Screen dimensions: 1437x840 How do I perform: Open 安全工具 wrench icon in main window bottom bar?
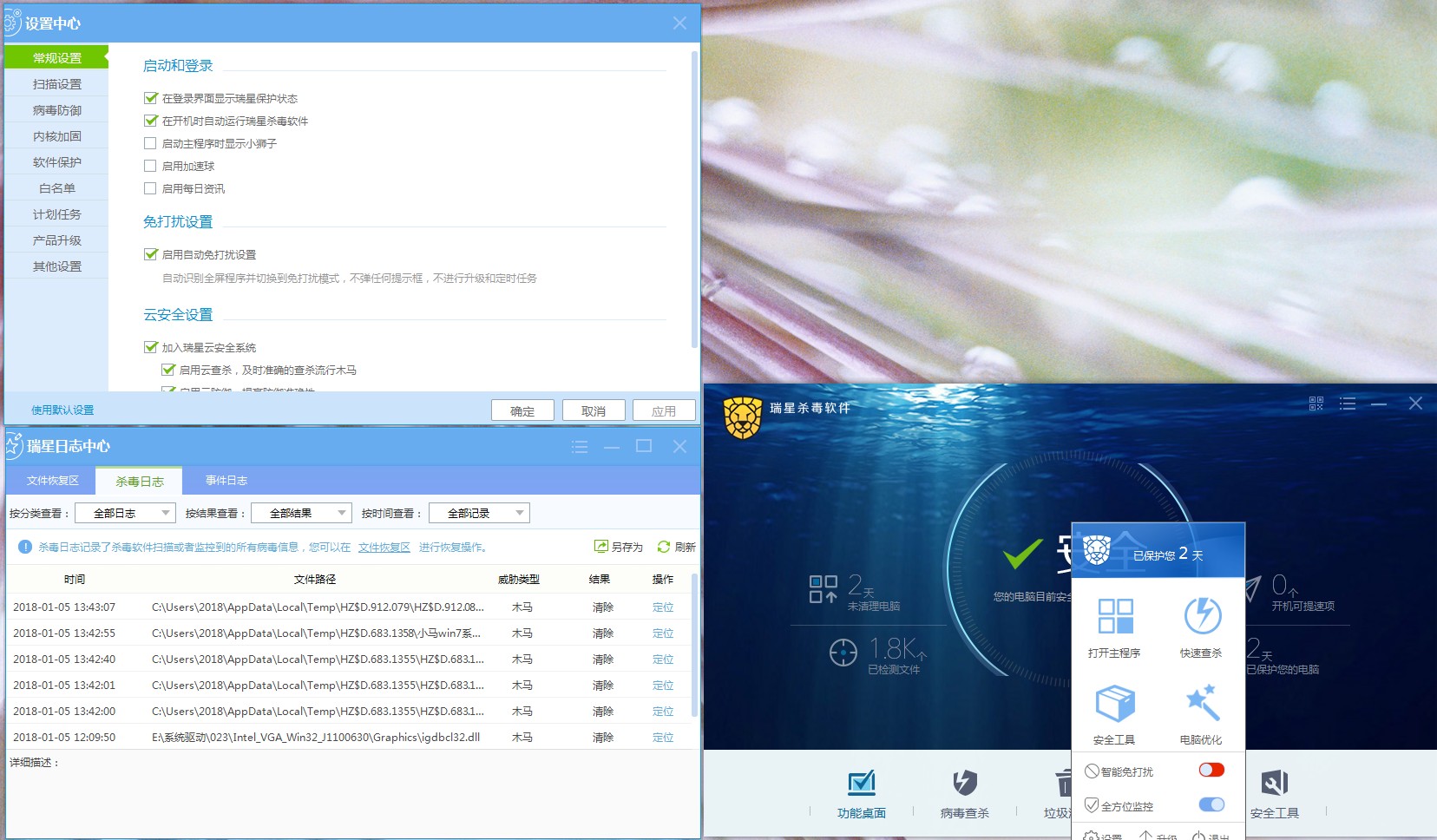[x=1275, y=783]
